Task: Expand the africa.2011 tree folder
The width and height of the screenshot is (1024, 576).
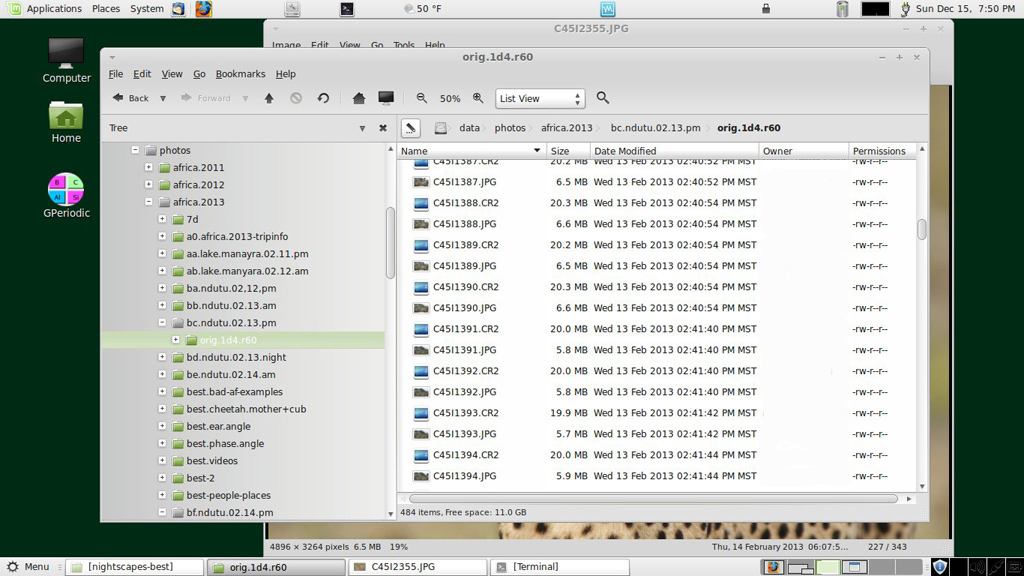Action: pos(149,168)
